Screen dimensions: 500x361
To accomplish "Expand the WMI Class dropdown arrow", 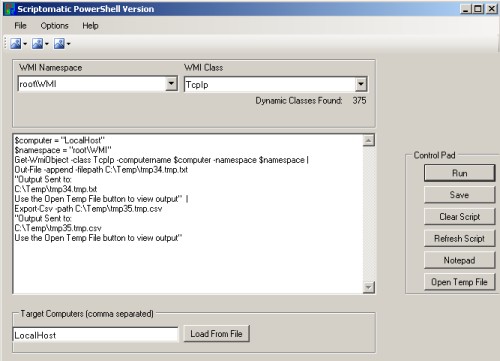I will point(361,84).
